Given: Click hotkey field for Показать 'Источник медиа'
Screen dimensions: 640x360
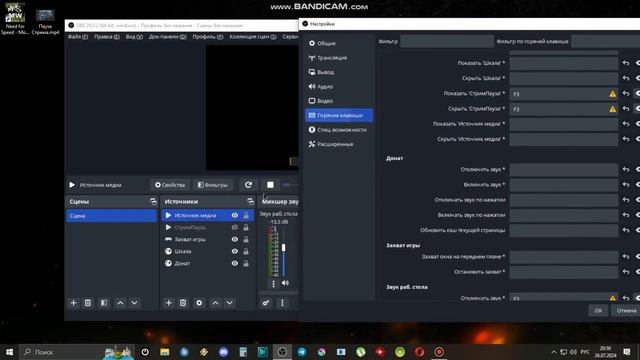Looking at the screenshot, I should [563, 124].
